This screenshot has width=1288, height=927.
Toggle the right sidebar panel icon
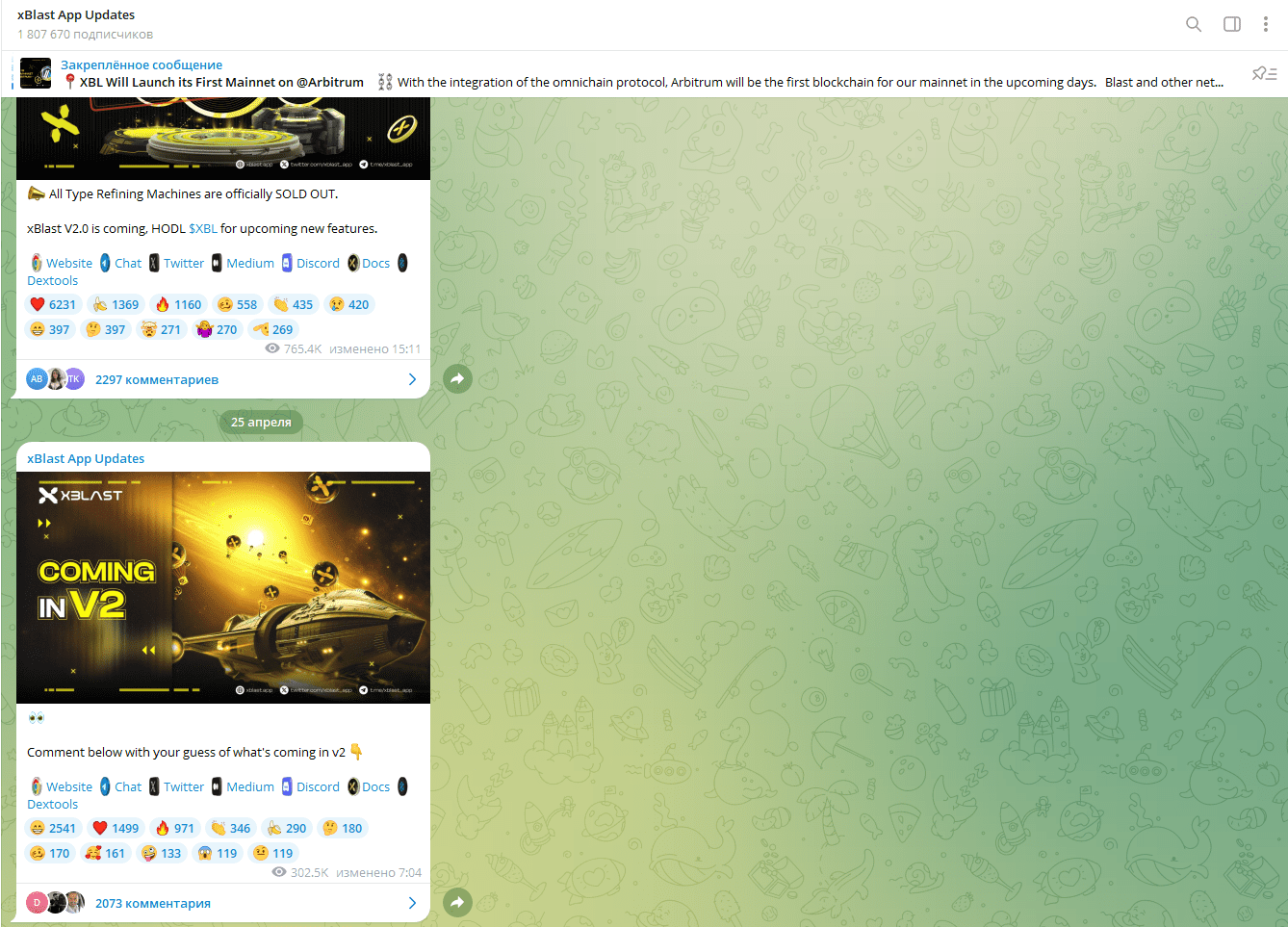(x=1232, y=24)
